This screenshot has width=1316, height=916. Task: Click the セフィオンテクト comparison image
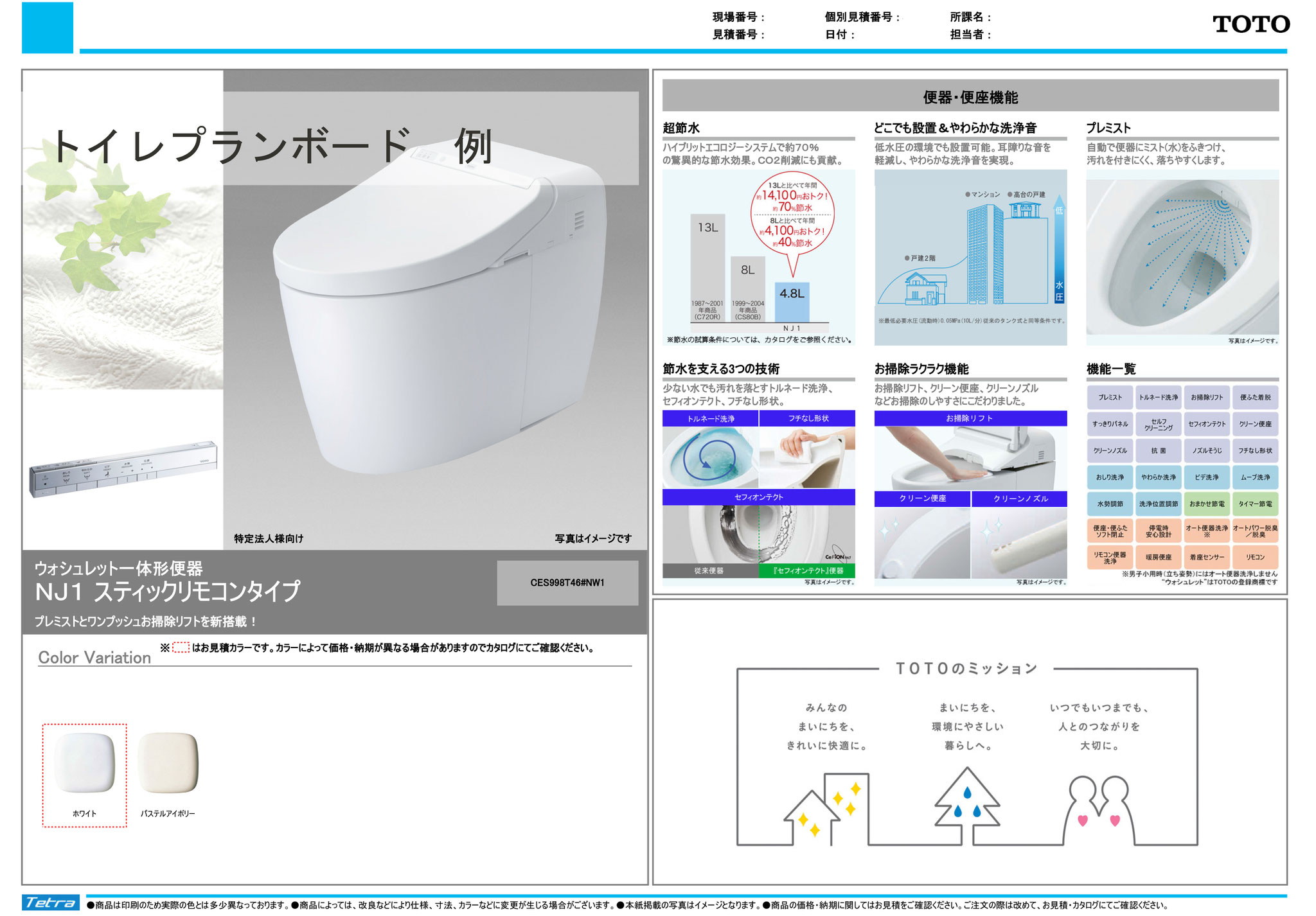(758, 534)
